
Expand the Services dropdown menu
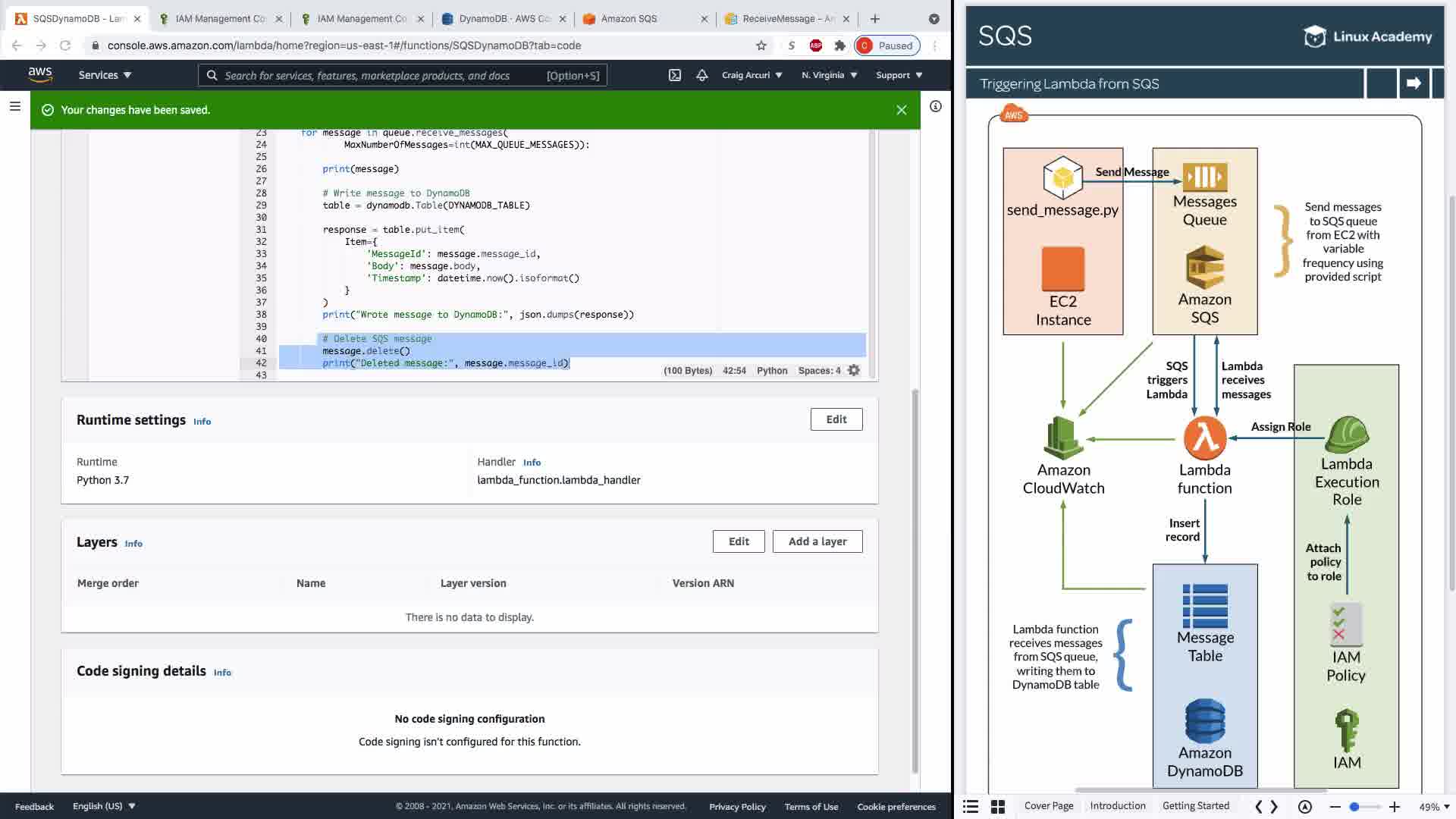click(x=105, y=75)
